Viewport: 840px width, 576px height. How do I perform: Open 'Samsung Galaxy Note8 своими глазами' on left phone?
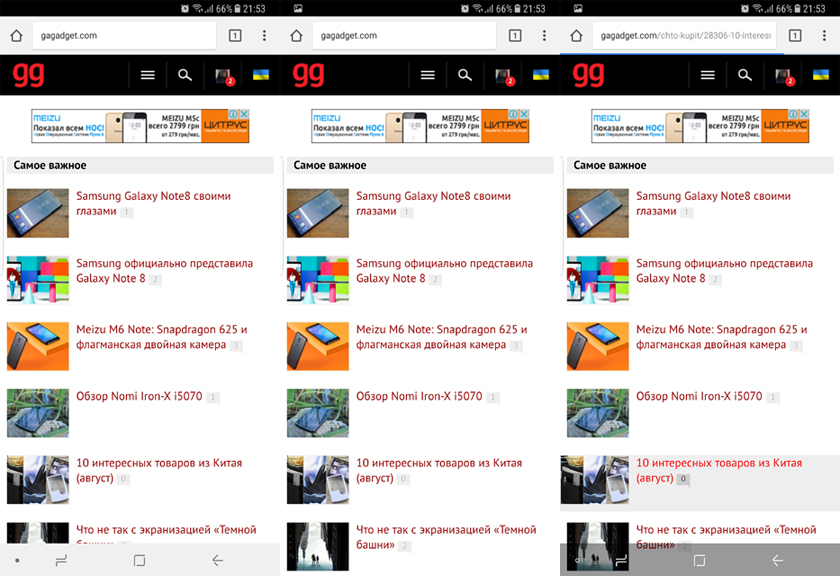coord(153,204)
